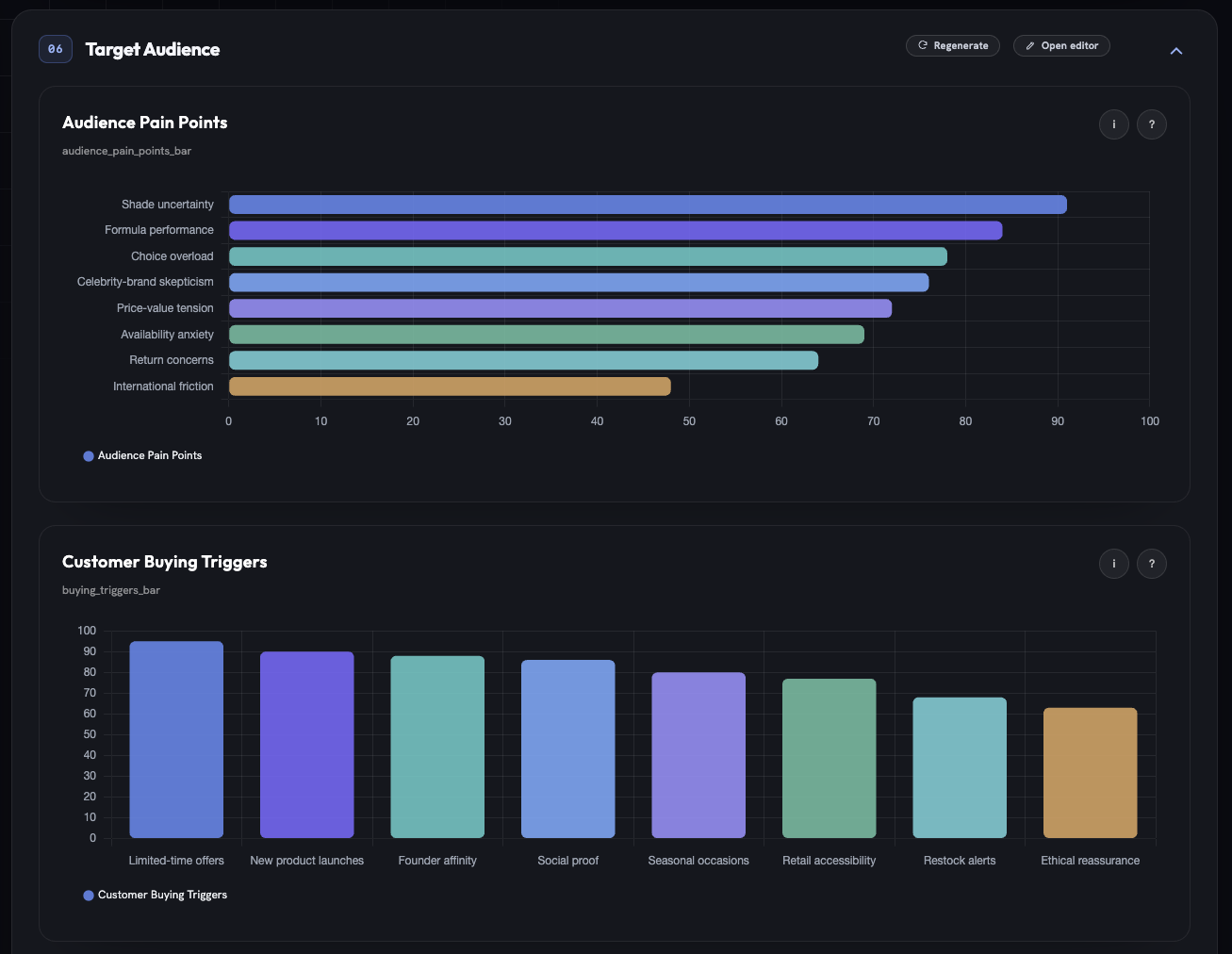Click the 06 section number badge
This screenshot has width=1232, height=954.
coord(56,49)
